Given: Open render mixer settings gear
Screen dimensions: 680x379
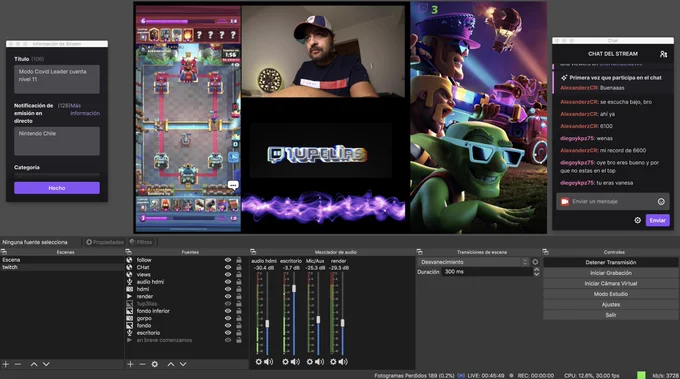Looking at the screenshot, I should 333,362.
